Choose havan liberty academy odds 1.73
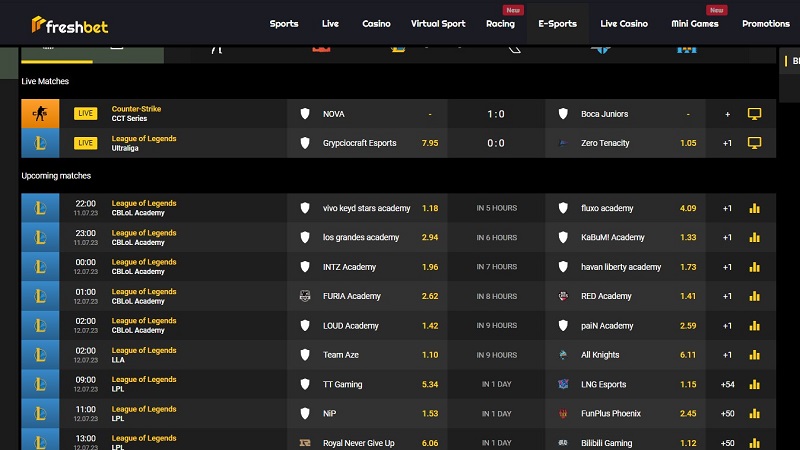Image resolution: width=800 pixels, height=450 pixels. pyautogui.click(x=688, y=267)
